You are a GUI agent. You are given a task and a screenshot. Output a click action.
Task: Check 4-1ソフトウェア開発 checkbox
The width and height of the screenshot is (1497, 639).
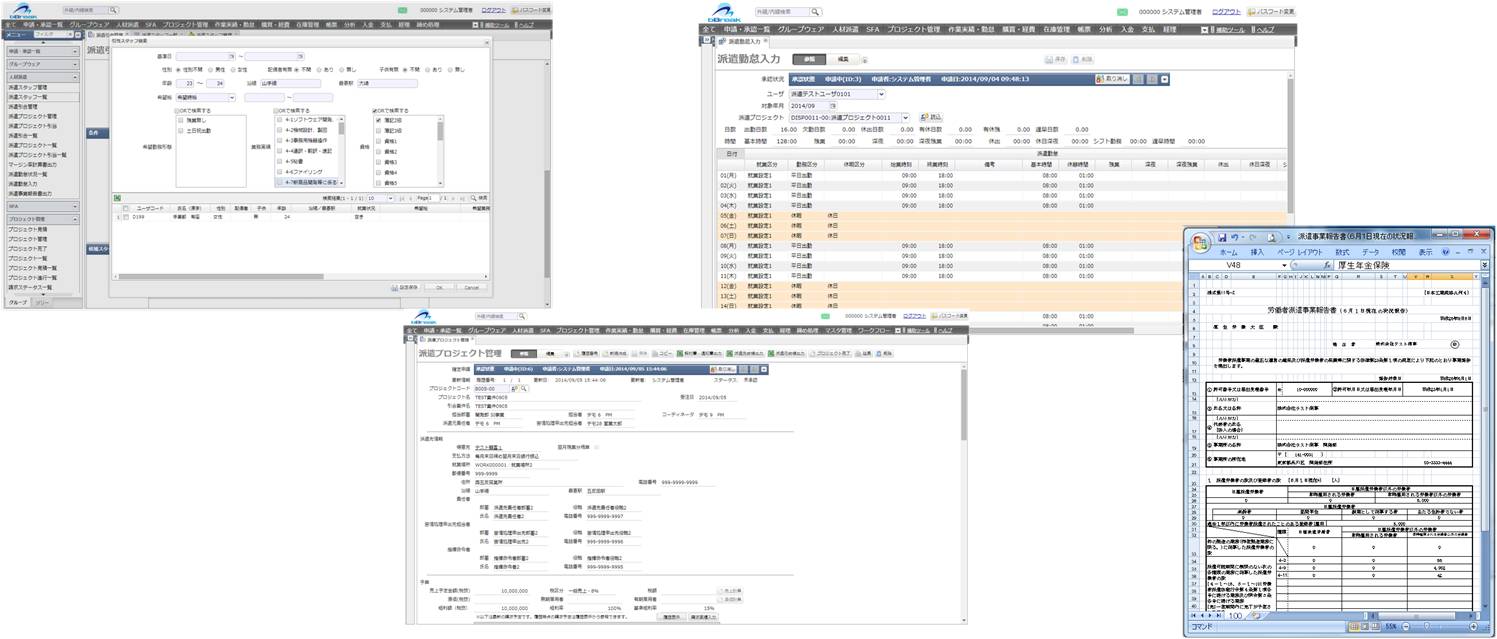[x=279, y=120]
